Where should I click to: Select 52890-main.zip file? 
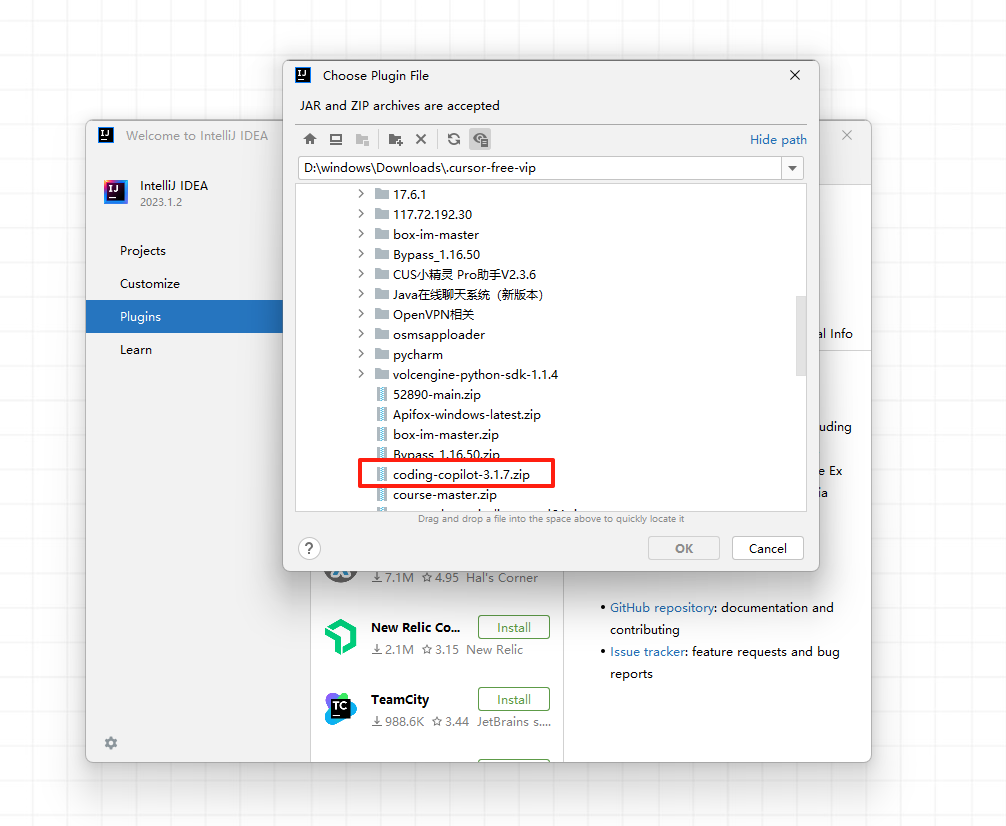click(x=437, y=395)
